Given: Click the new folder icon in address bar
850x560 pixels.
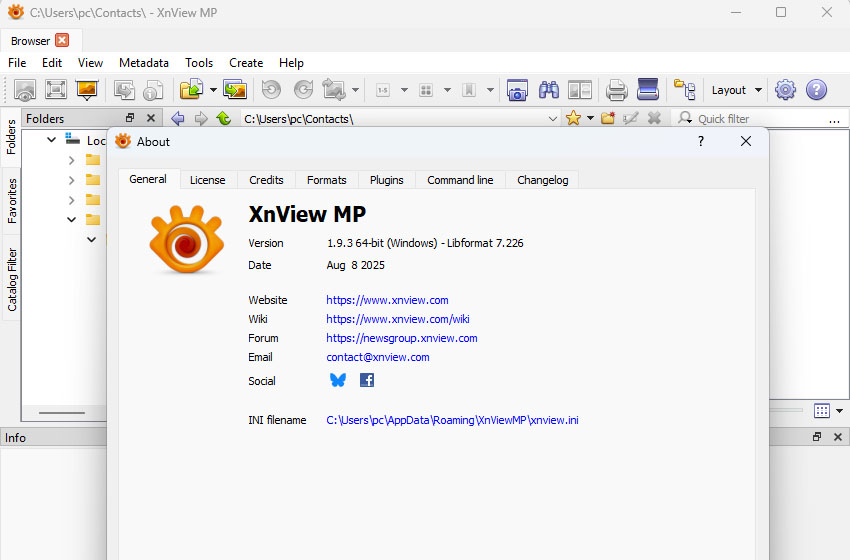Looking at the screenshot, I should (x=608, y=118).
